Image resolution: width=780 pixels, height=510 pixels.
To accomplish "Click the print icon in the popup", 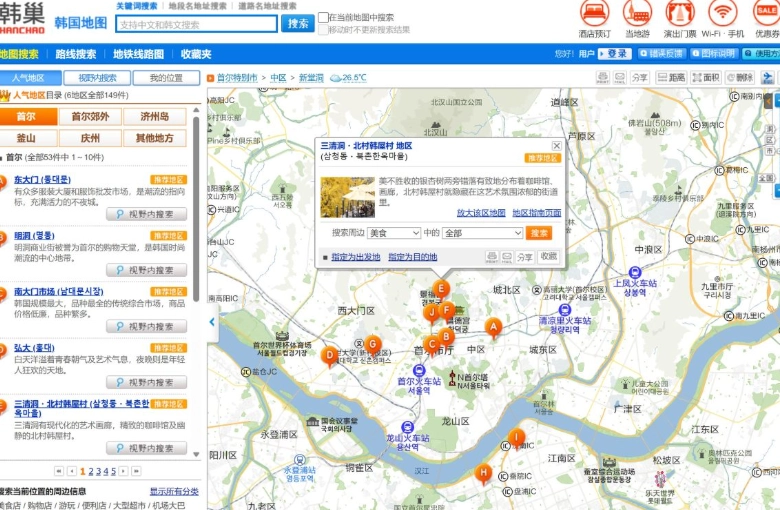I will pos(491,257).
